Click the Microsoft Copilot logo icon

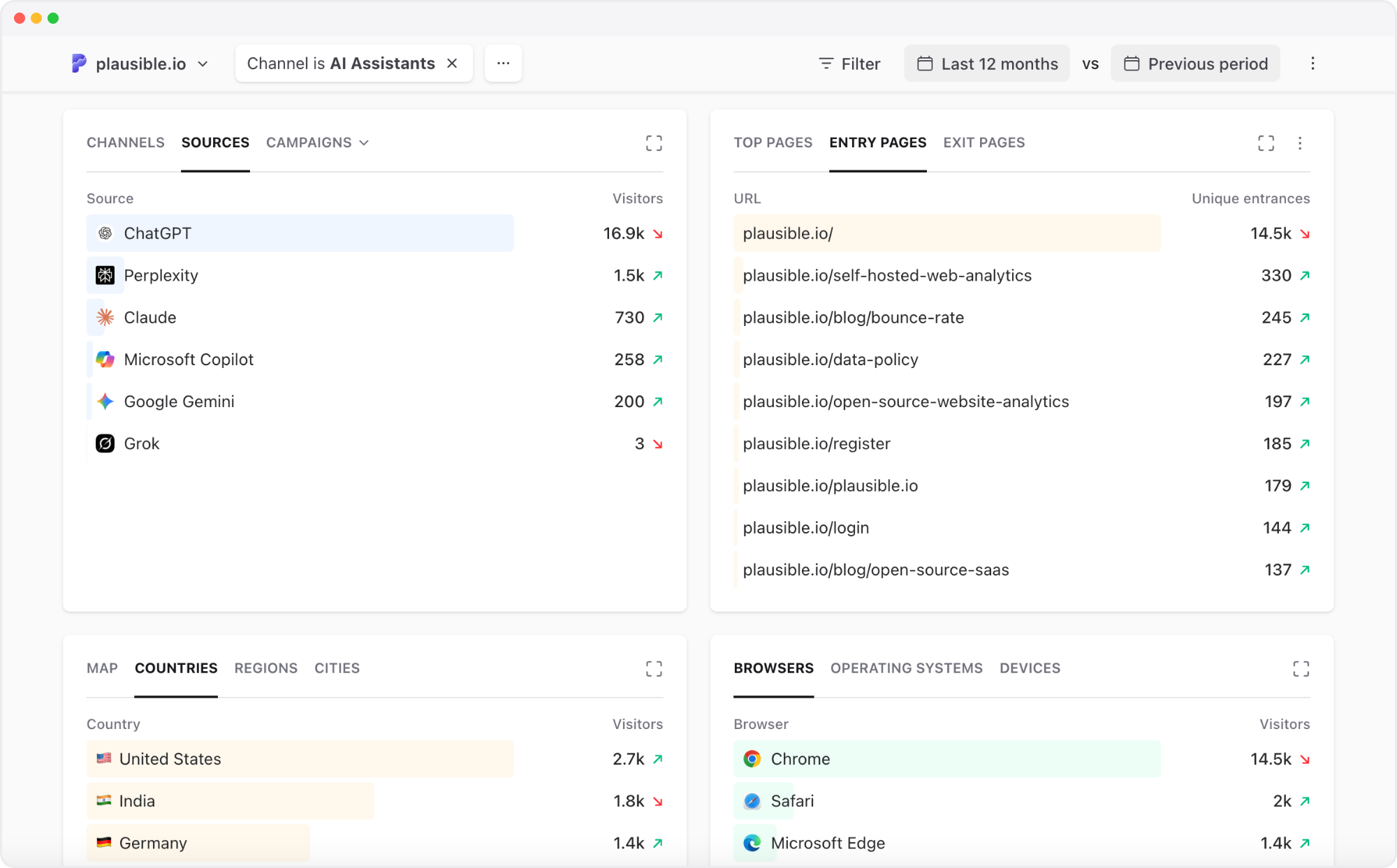105,360
